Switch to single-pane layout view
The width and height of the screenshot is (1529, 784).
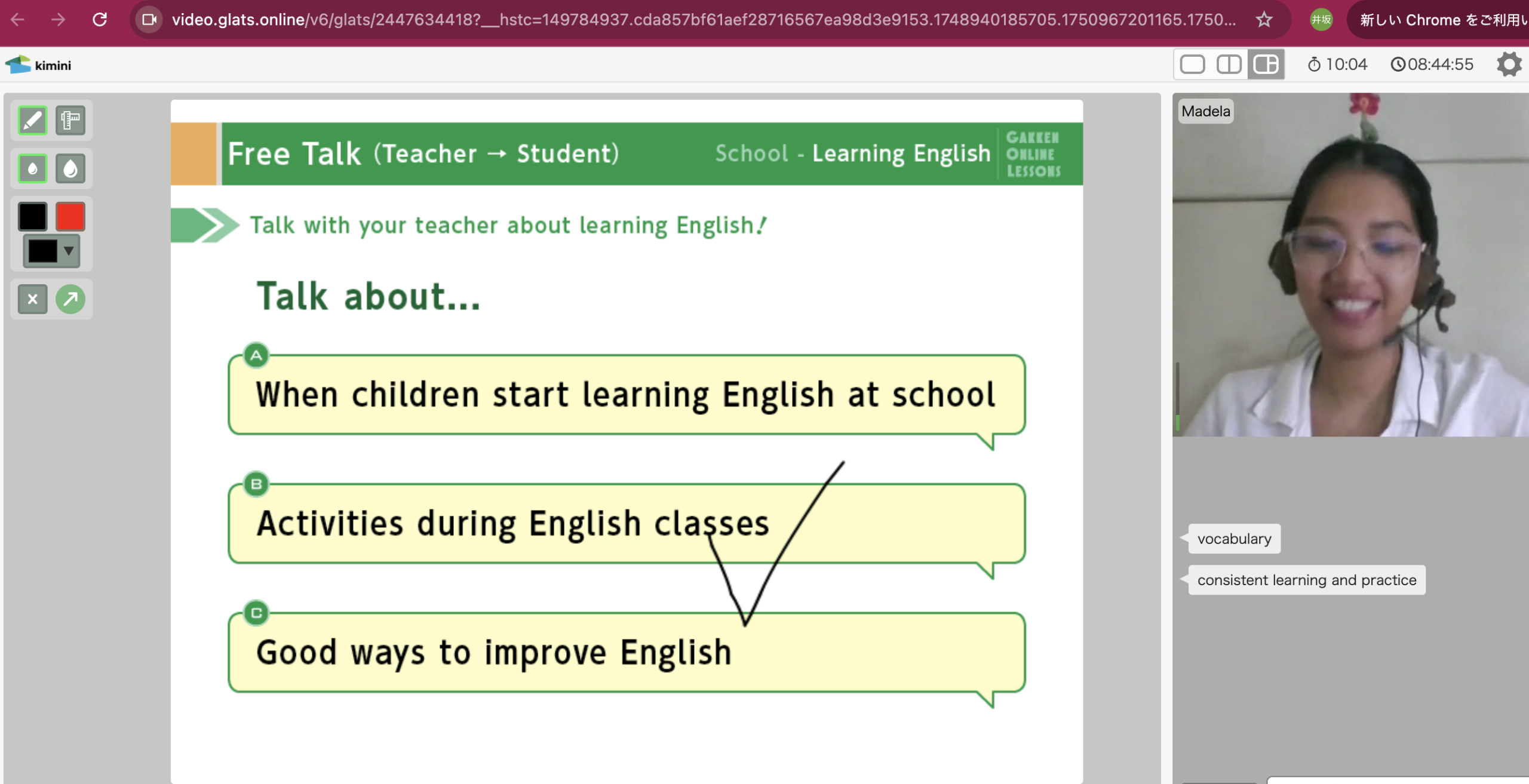(1192, 64)
